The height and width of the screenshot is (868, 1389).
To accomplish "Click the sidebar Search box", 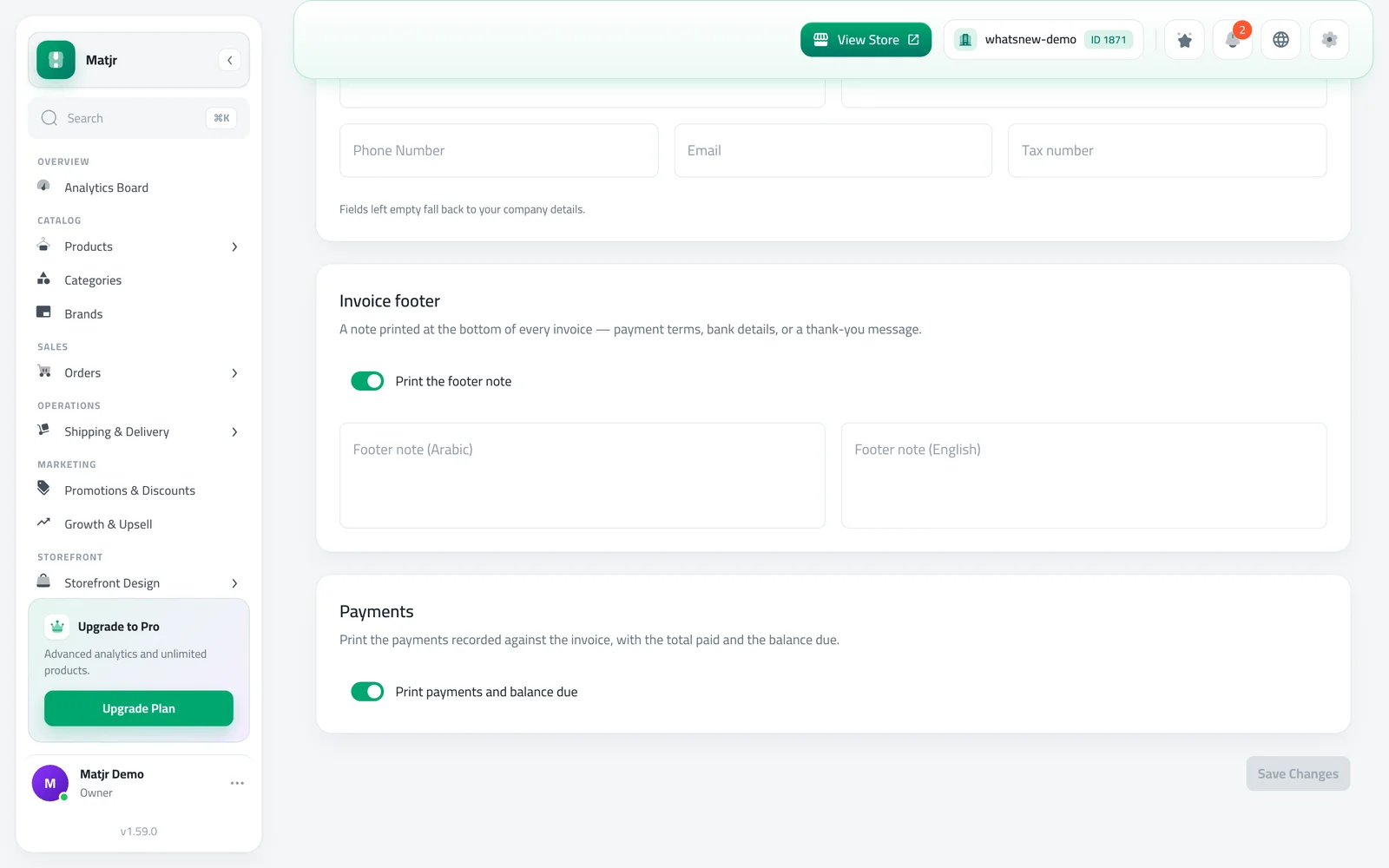I will [x=139, y=118].
